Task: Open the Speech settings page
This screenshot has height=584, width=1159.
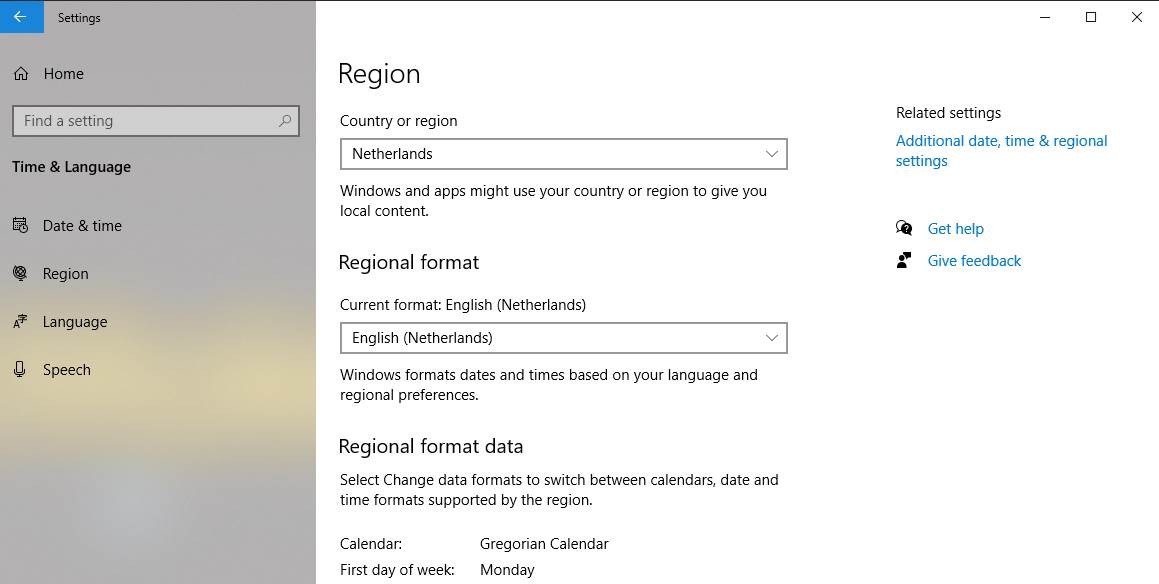Action: coord(67,370)
